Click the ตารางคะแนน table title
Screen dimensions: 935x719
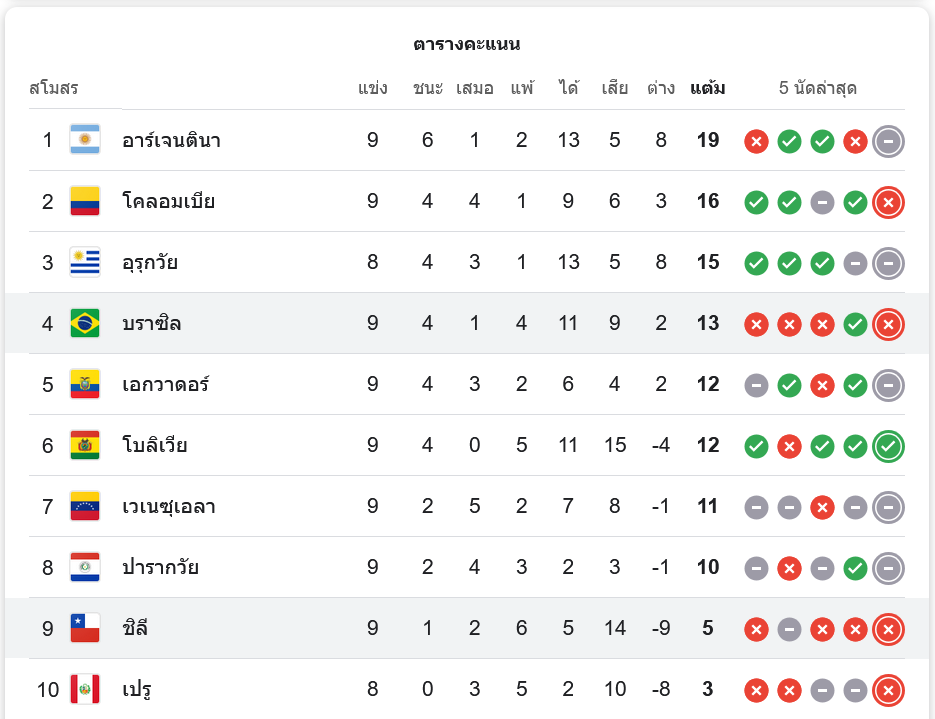click(467, 44)
